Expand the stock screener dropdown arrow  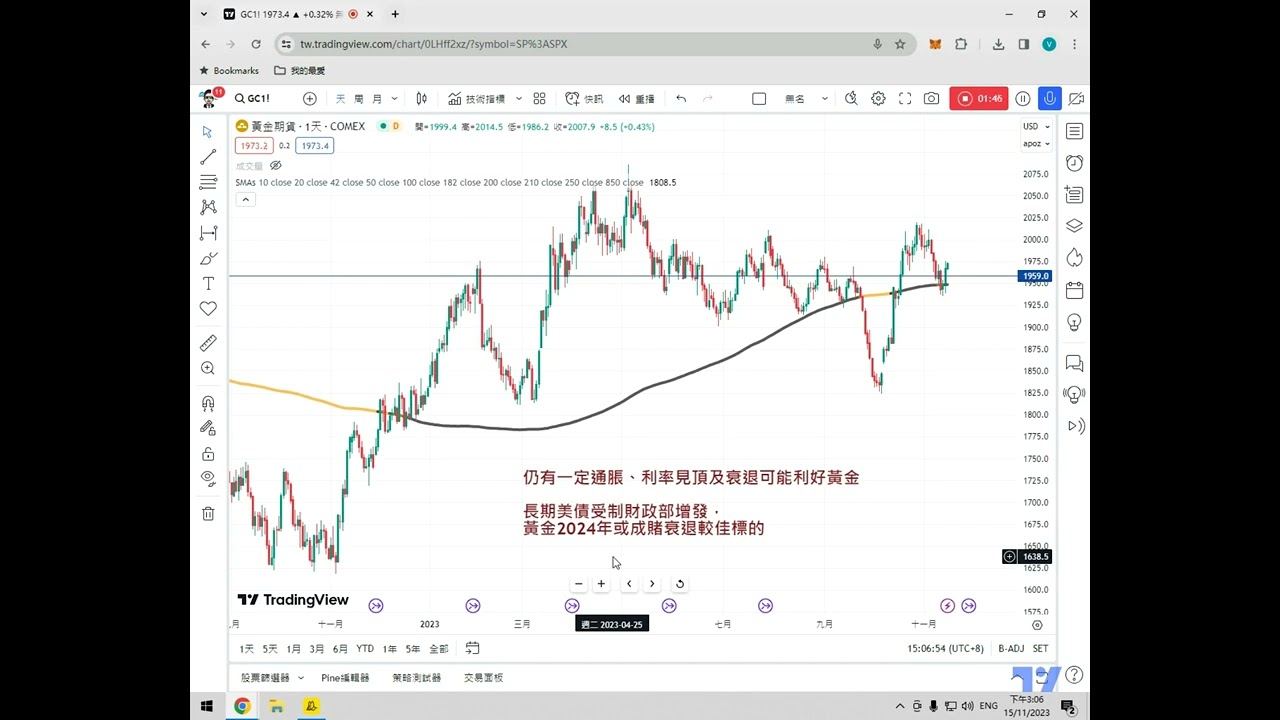[x=301, y=678]
